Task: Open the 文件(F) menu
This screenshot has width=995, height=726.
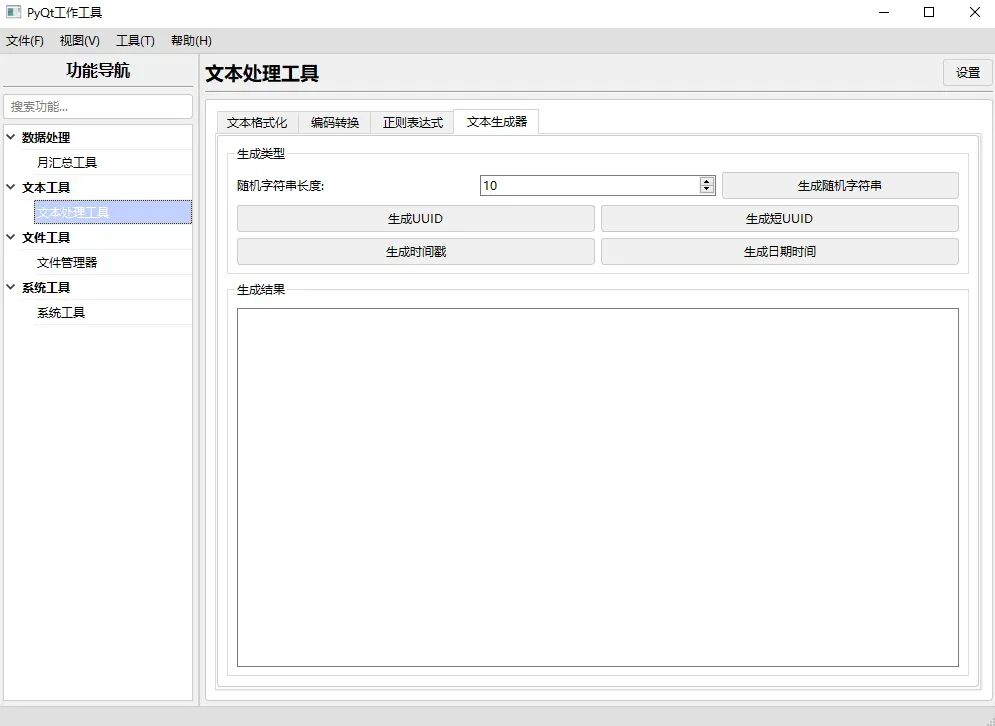Action: coord(25,41)
